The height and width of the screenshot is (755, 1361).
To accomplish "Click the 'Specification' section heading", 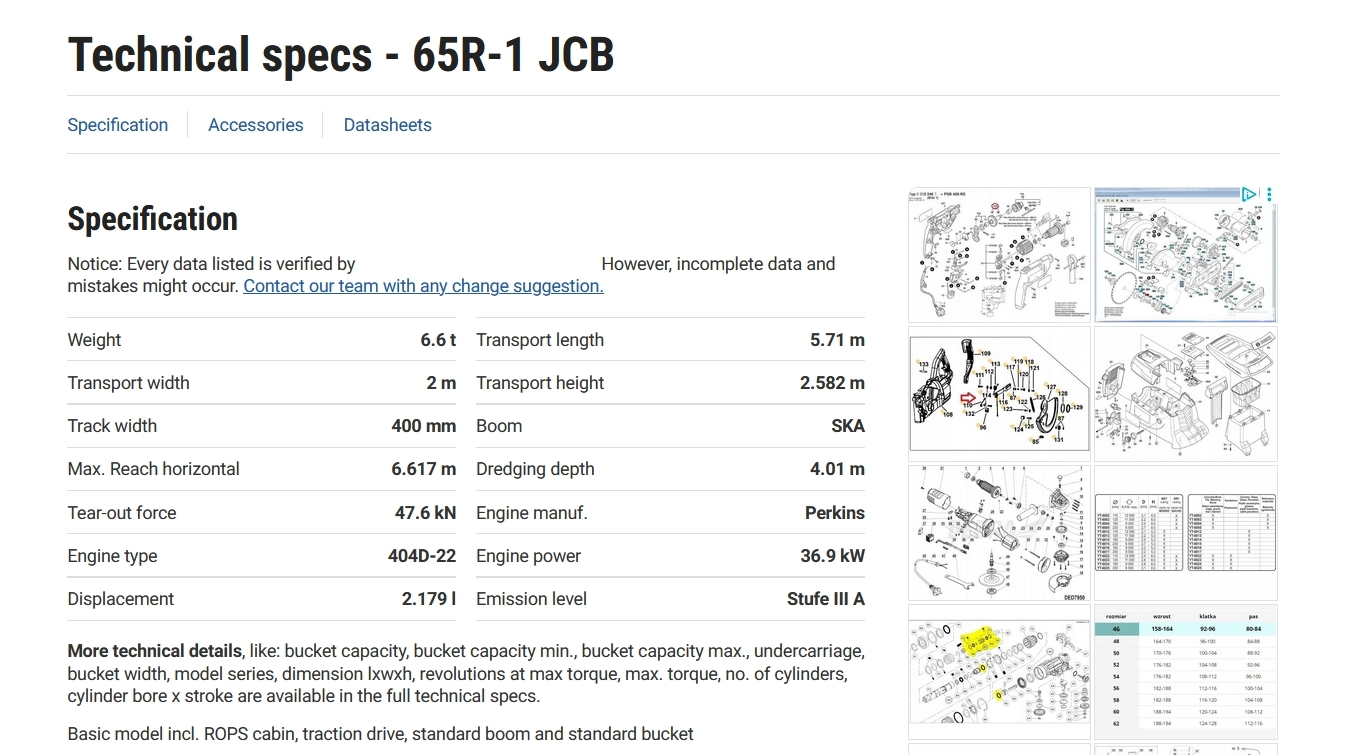I will (153, 219).
